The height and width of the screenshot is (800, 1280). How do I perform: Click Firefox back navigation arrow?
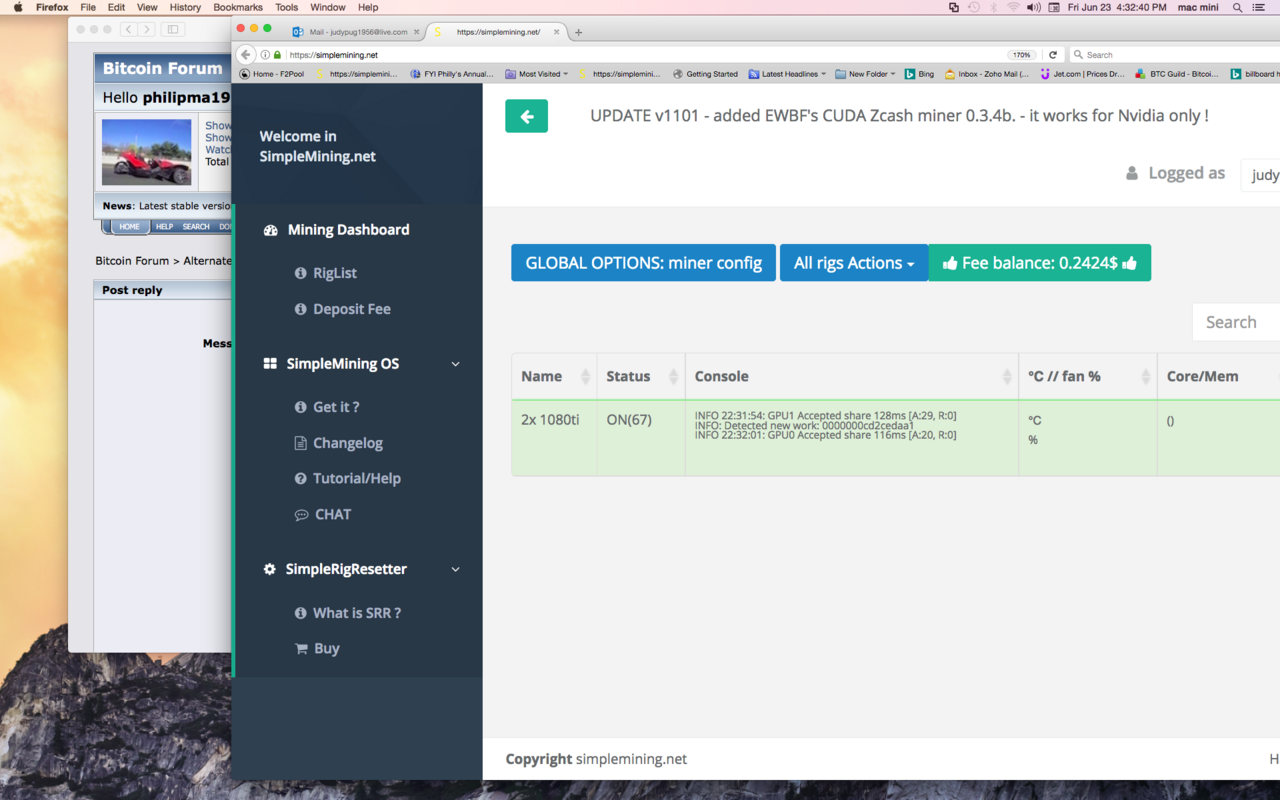[246, 55]
